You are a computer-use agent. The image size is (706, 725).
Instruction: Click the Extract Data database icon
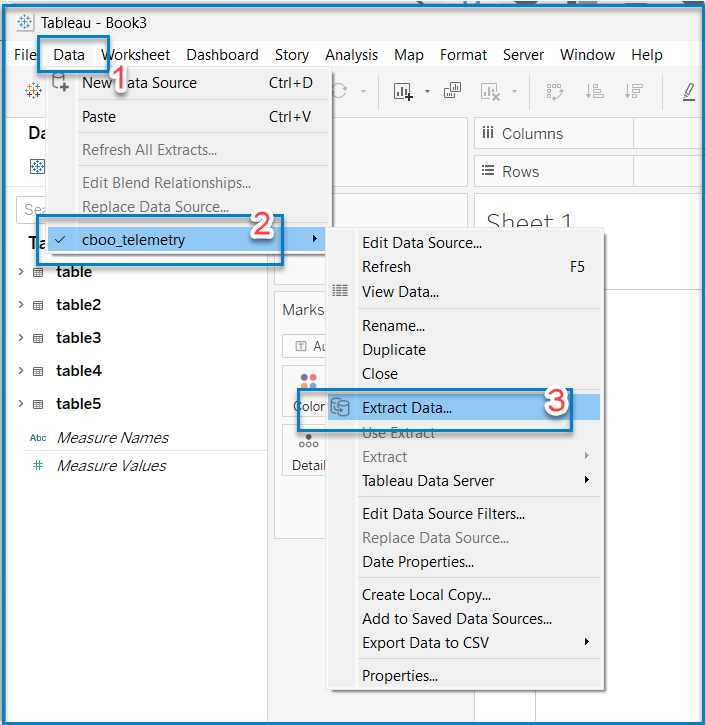click(340, 407)
